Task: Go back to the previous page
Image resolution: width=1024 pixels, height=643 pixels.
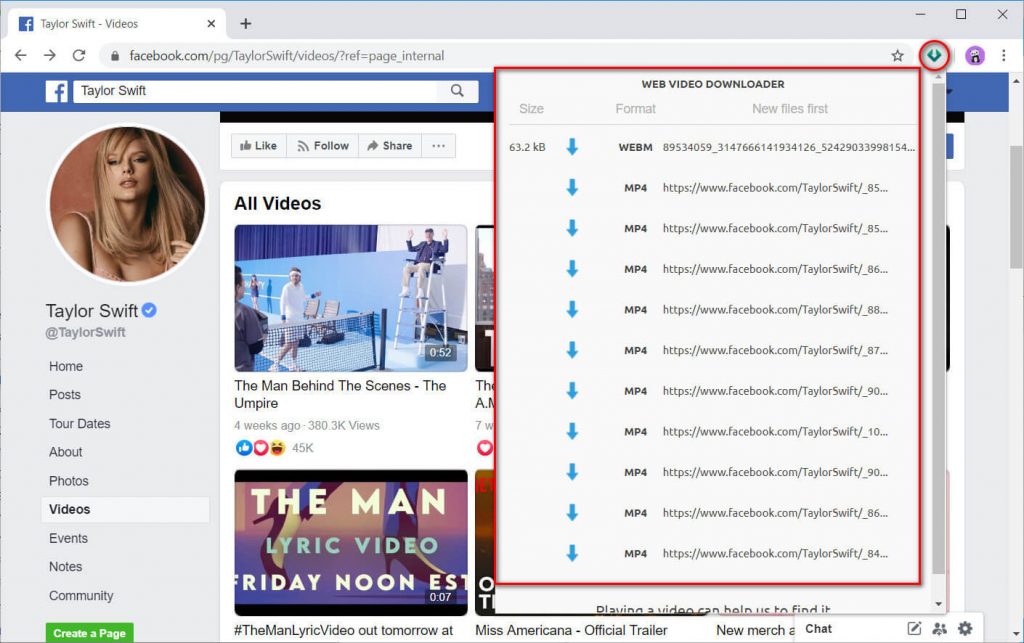Action: click(x=21, y=55)
